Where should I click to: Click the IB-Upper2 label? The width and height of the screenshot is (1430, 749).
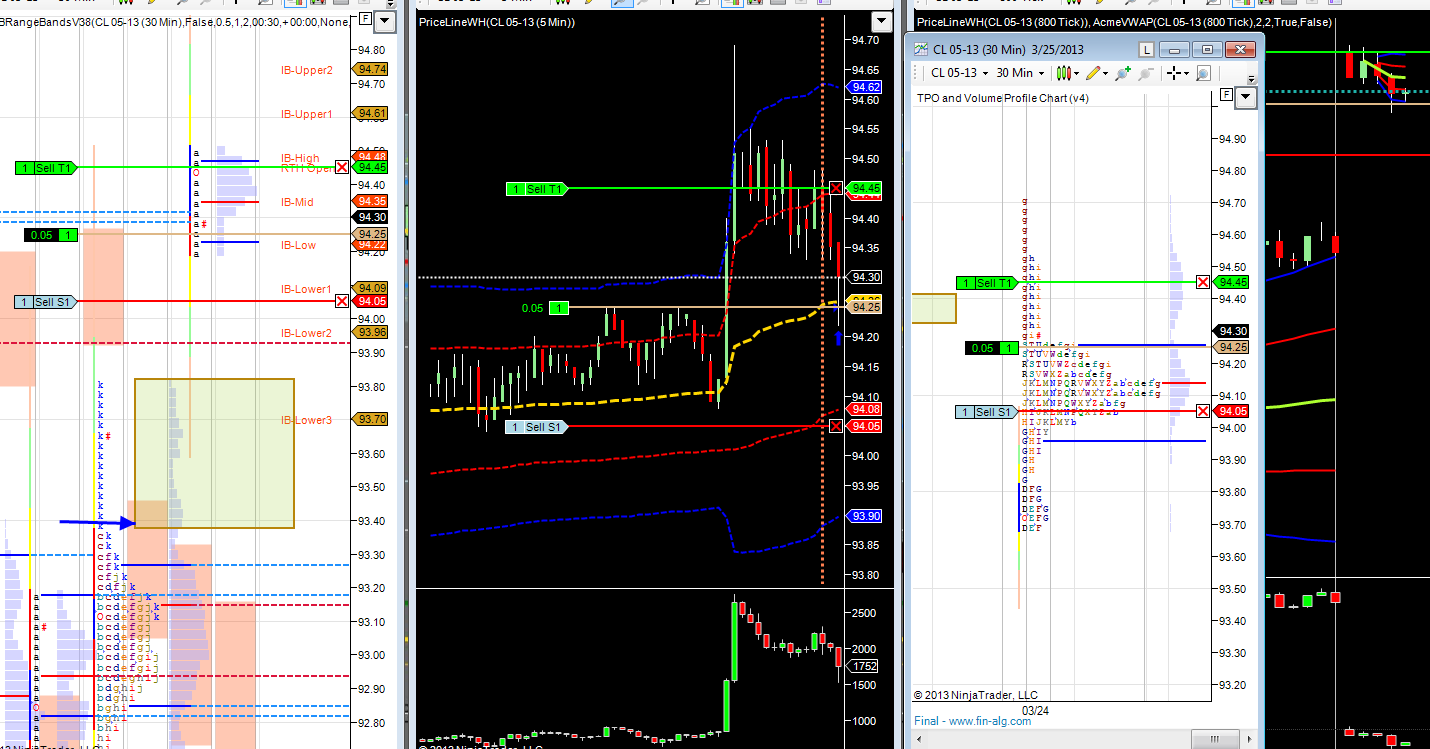click(x=307, y=70)
